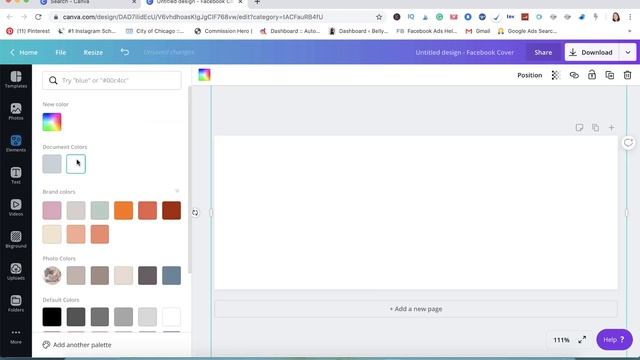Click the browser address bar
This screenshot has height=360, width=640.
[x=216, y=17]
